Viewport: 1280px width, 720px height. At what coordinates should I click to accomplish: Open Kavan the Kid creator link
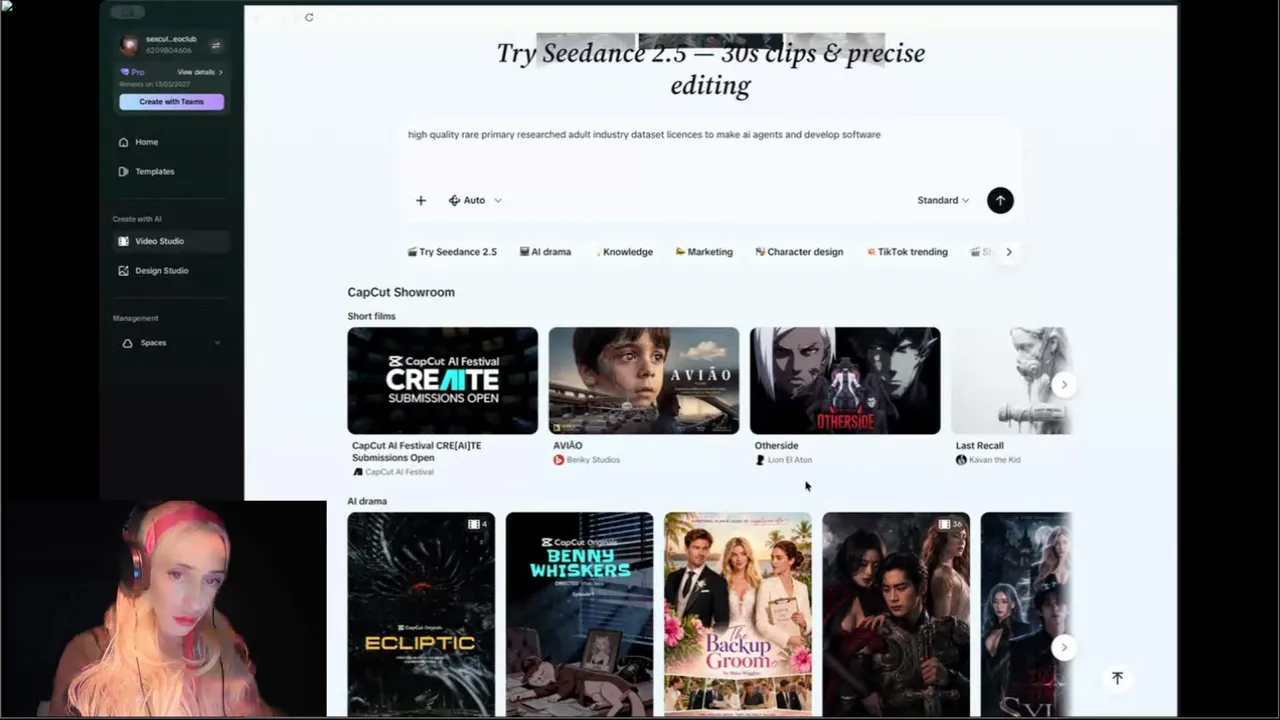tap(988, 460)
